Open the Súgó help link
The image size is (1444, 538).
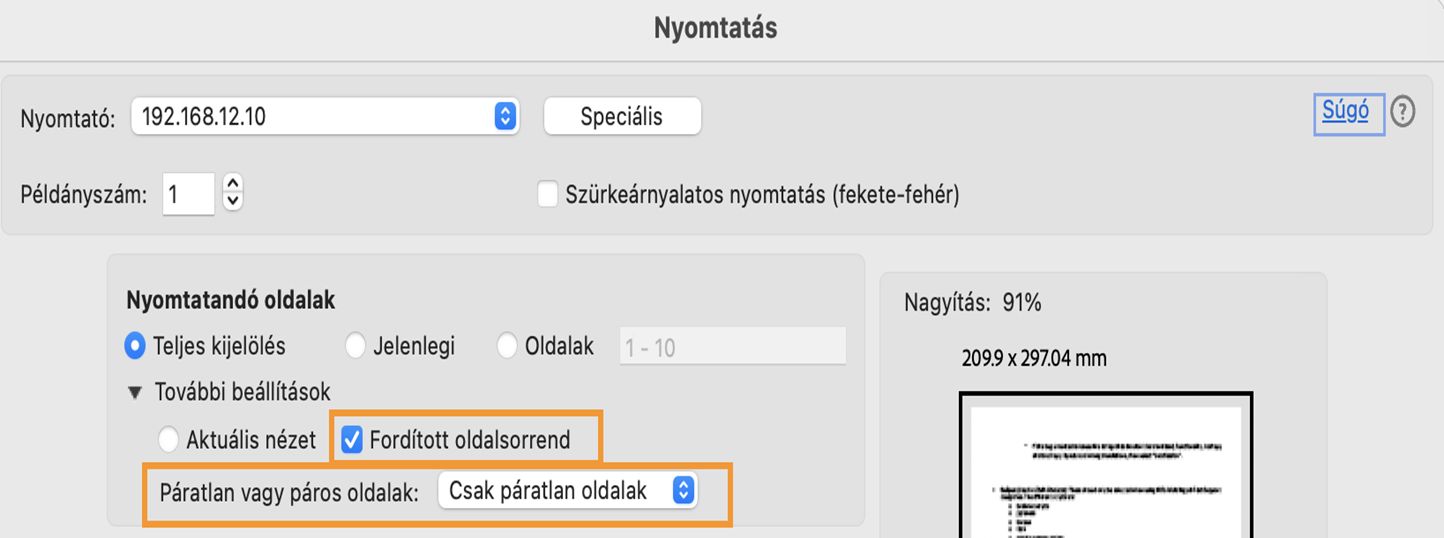coord(1346,111)
